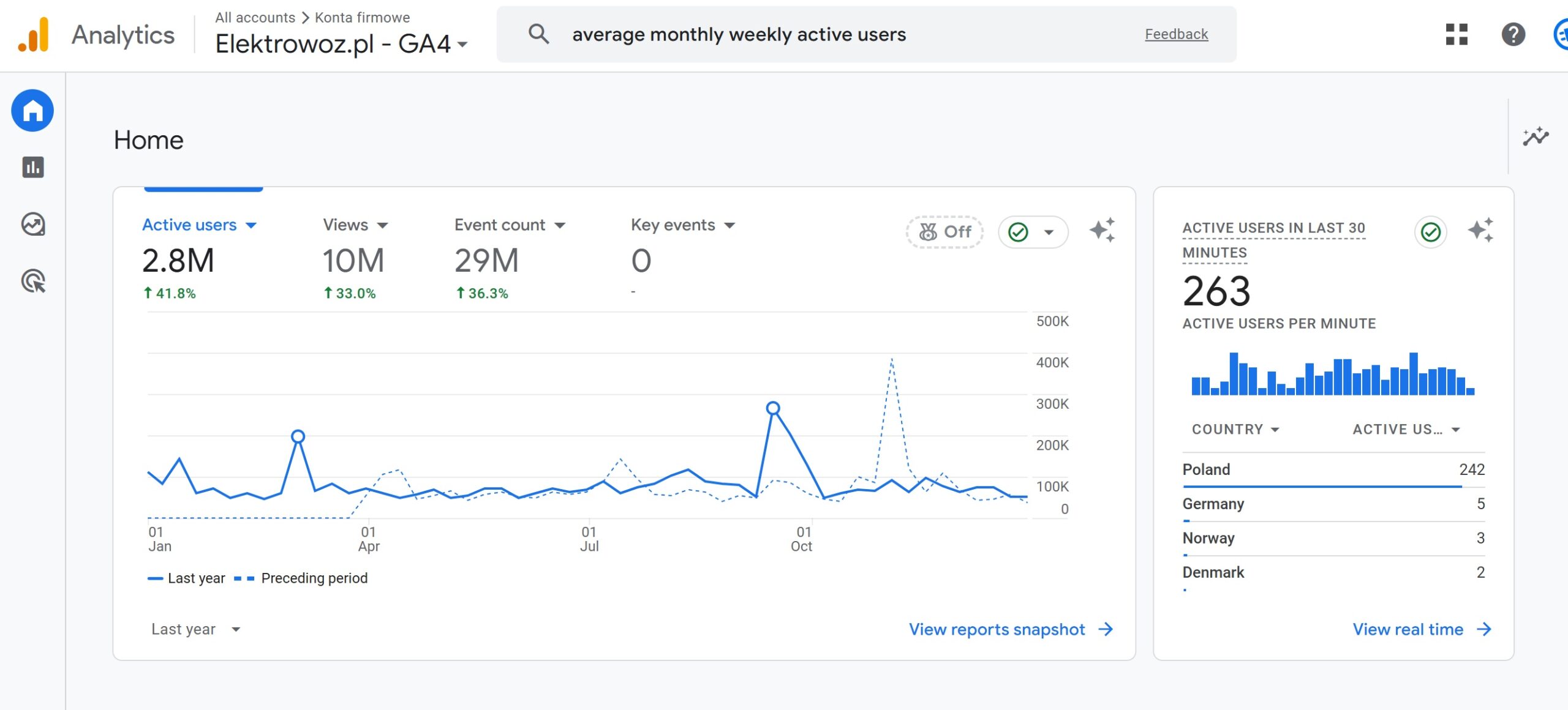Click the Poland row
1568x710 pixels.
1333,470
